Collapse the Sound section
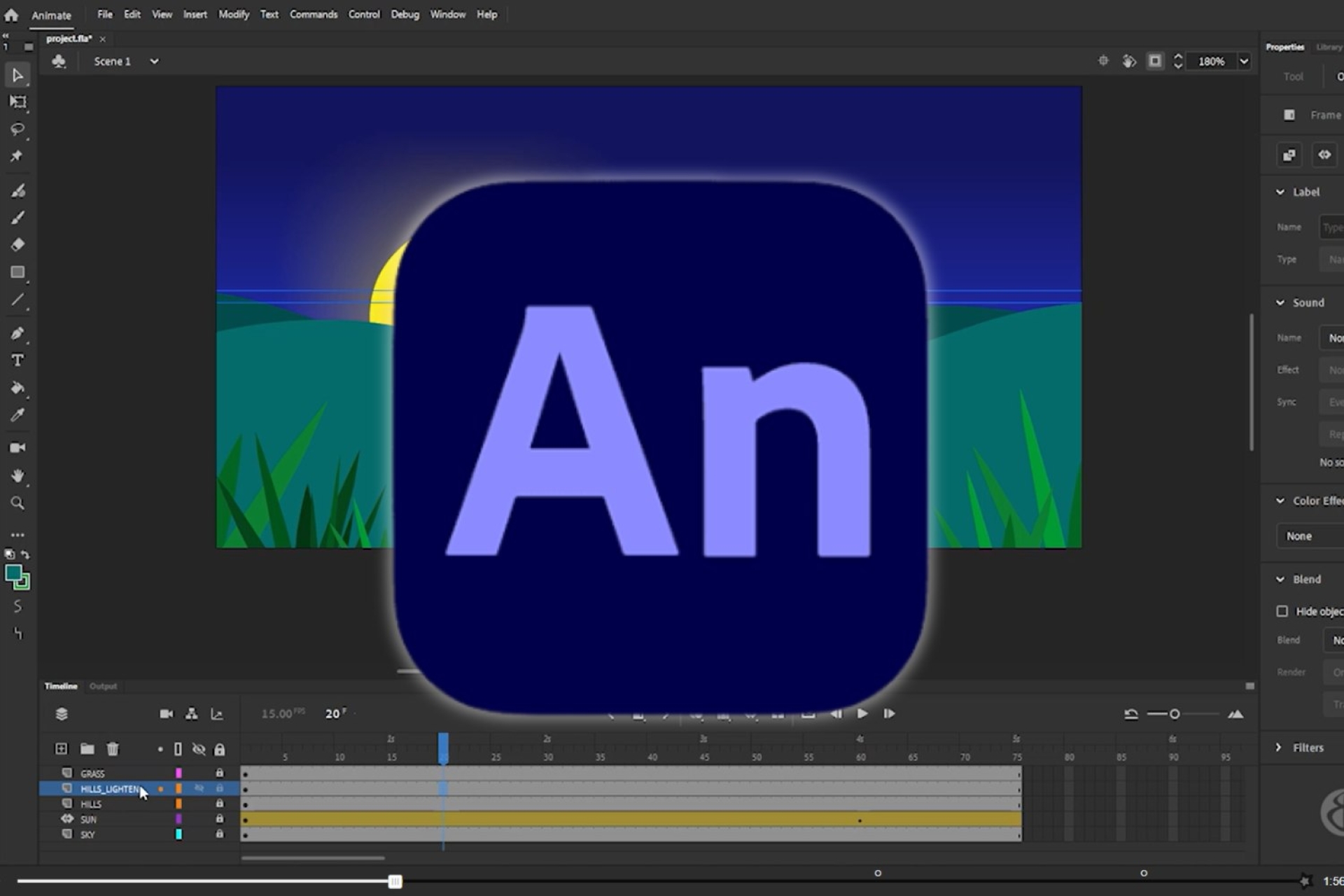The height and width of the screenshot is (896, 1344). click(1280, 302)
